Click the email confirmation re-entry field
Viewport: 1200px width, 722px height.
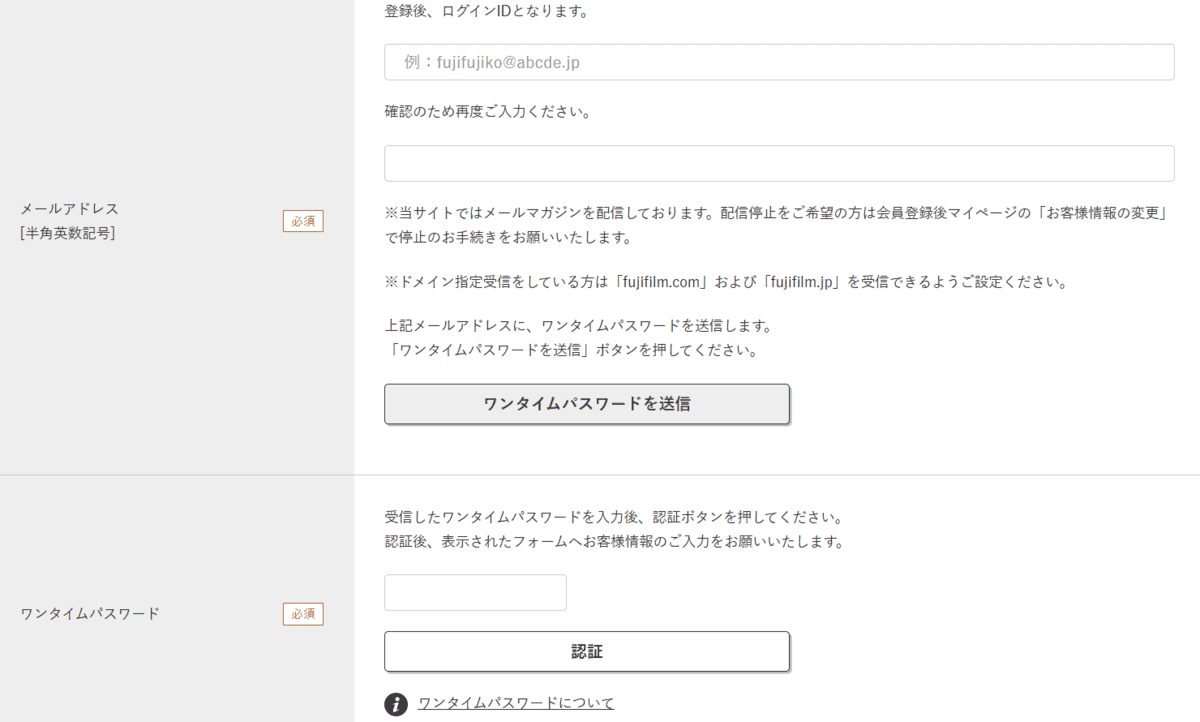779,164
